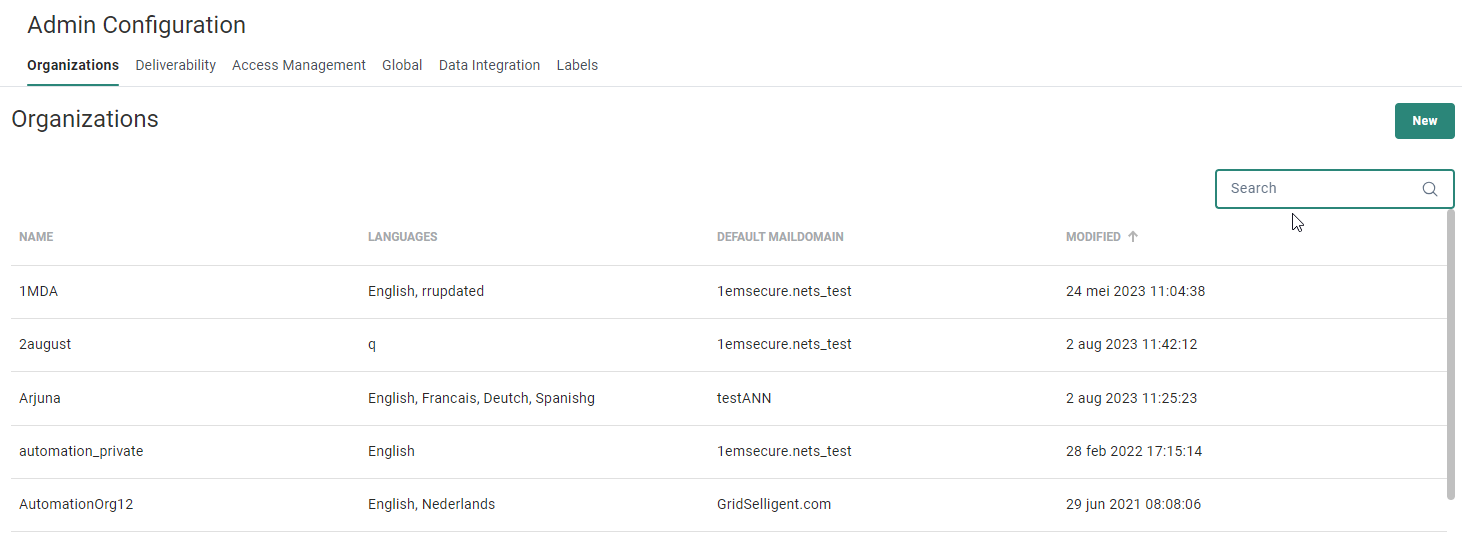The image size is (1462, 536).
Task: Sort by the Name column header
Action: coord(36,237)
